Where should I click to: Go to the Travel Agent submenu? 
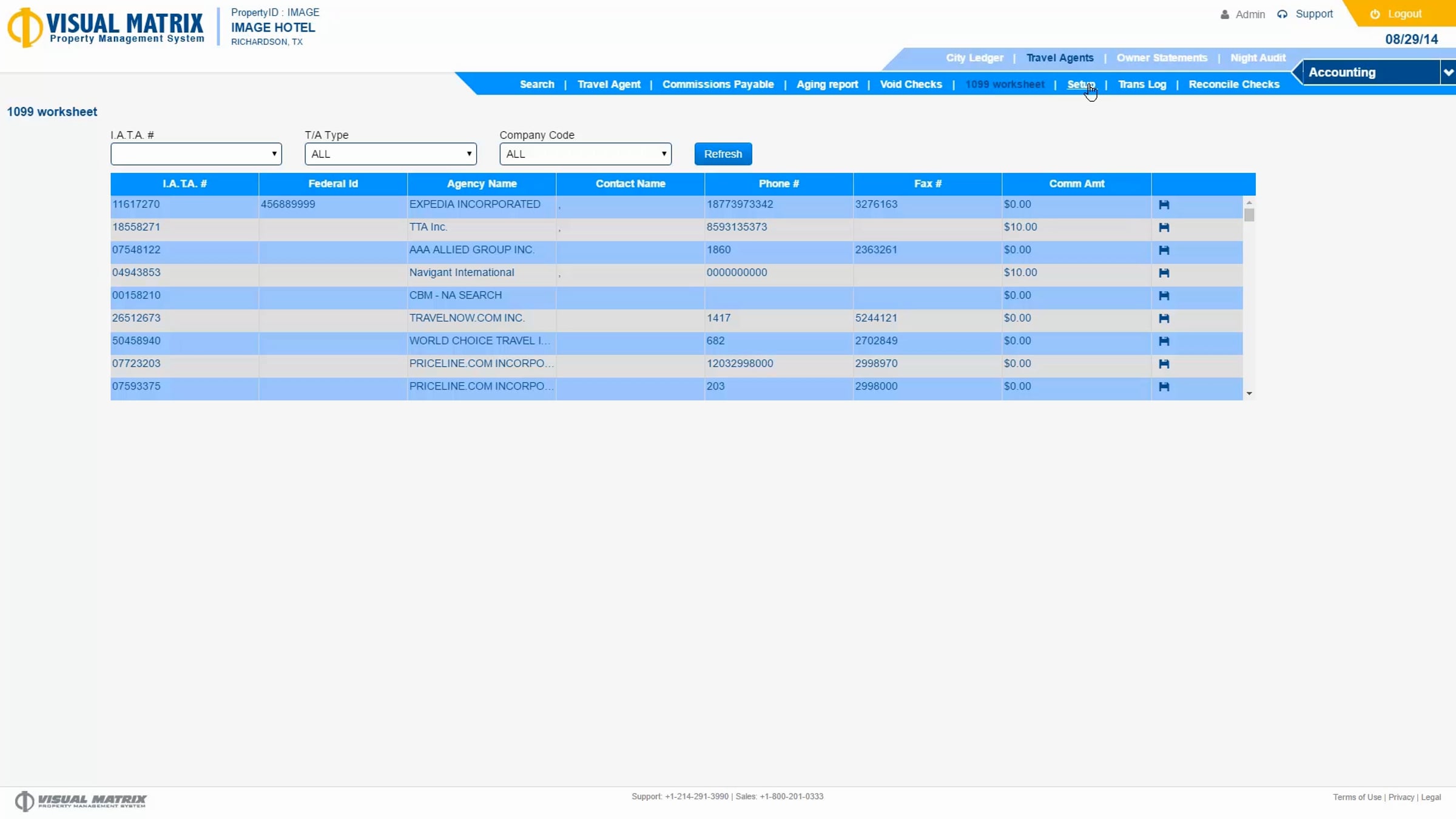coord(608,84)
